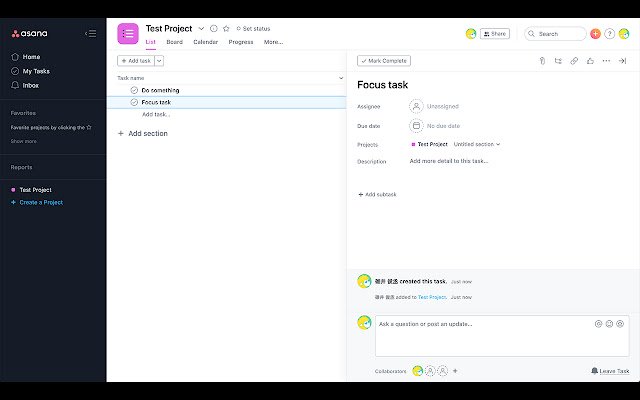Click the comment box Ask a question
The image size is (640, 400).
click(x=502, y=336)
